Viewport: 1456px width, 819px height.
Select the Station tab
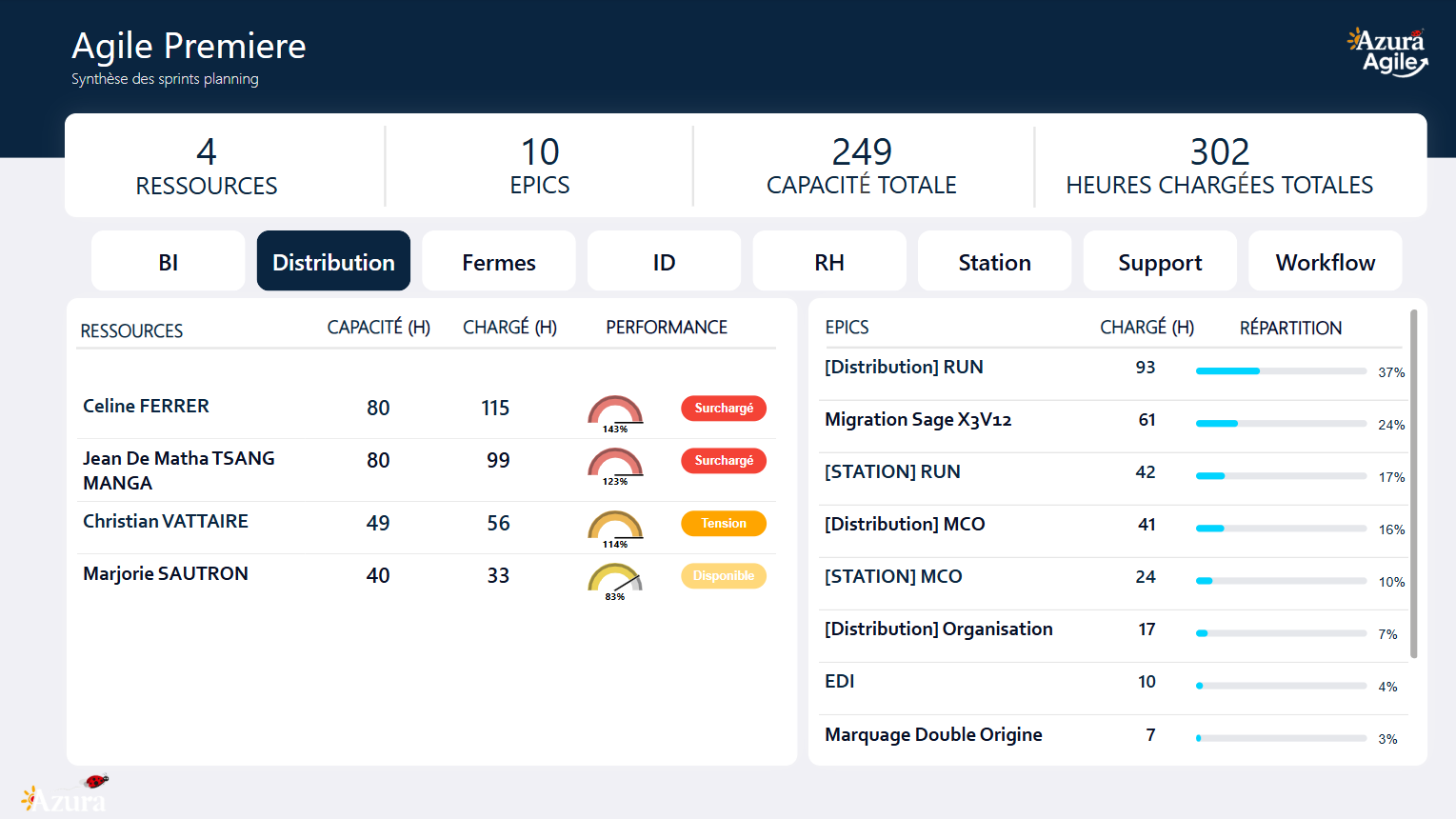point(994,262)
